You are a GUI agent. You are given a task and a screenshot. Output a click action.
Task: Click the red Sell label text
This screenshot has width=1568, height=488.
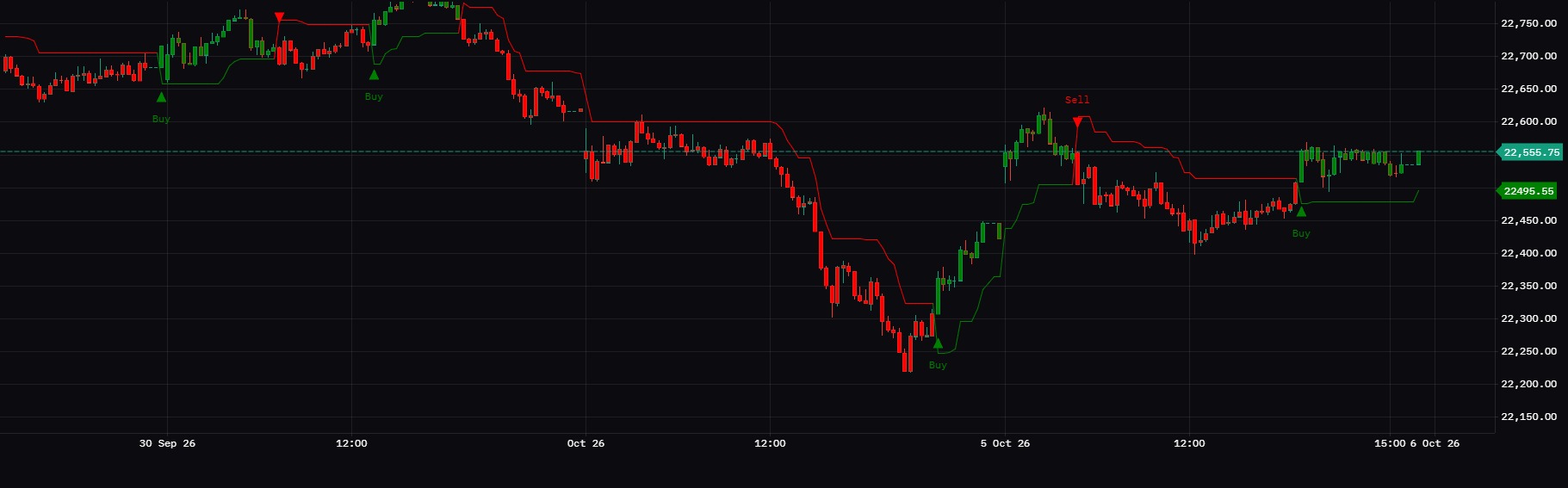point(1077,100)
